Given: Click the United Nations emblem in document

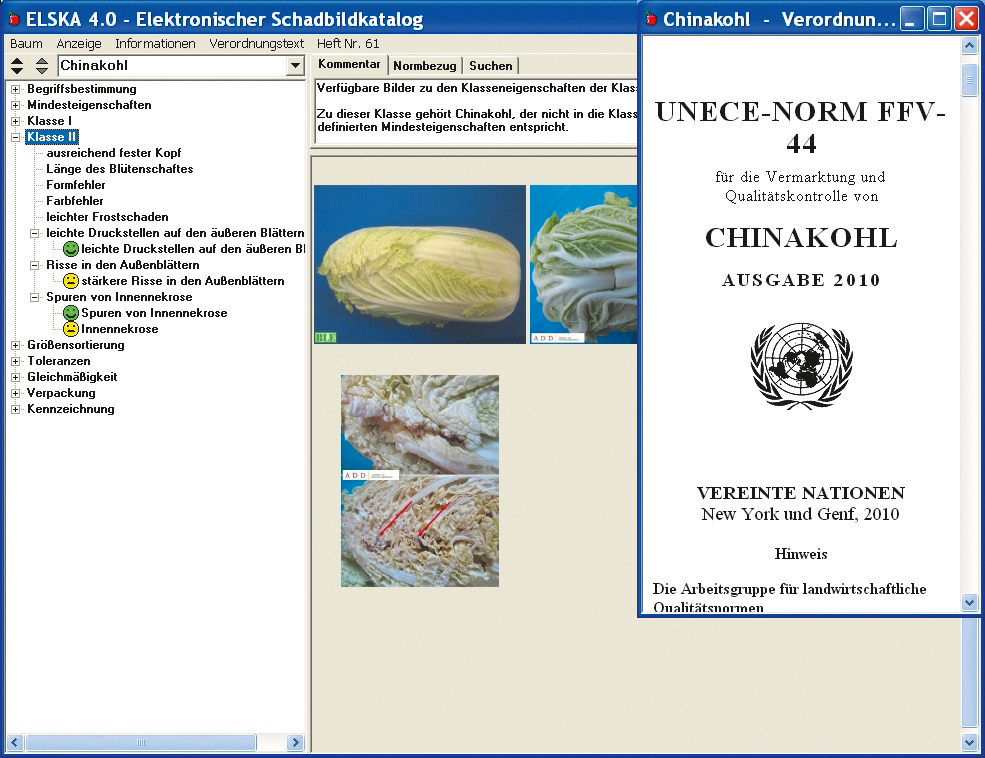Looking at the screenshot, I should 801,366.
